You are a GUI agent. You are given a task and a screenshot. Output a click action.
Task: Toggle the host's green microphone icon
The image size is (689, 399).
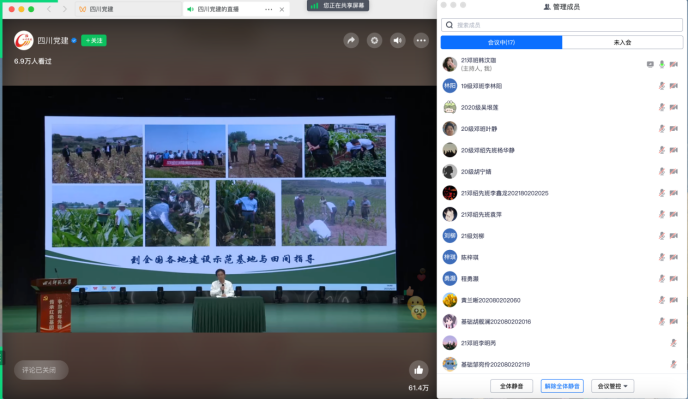(x=662, y=64)
